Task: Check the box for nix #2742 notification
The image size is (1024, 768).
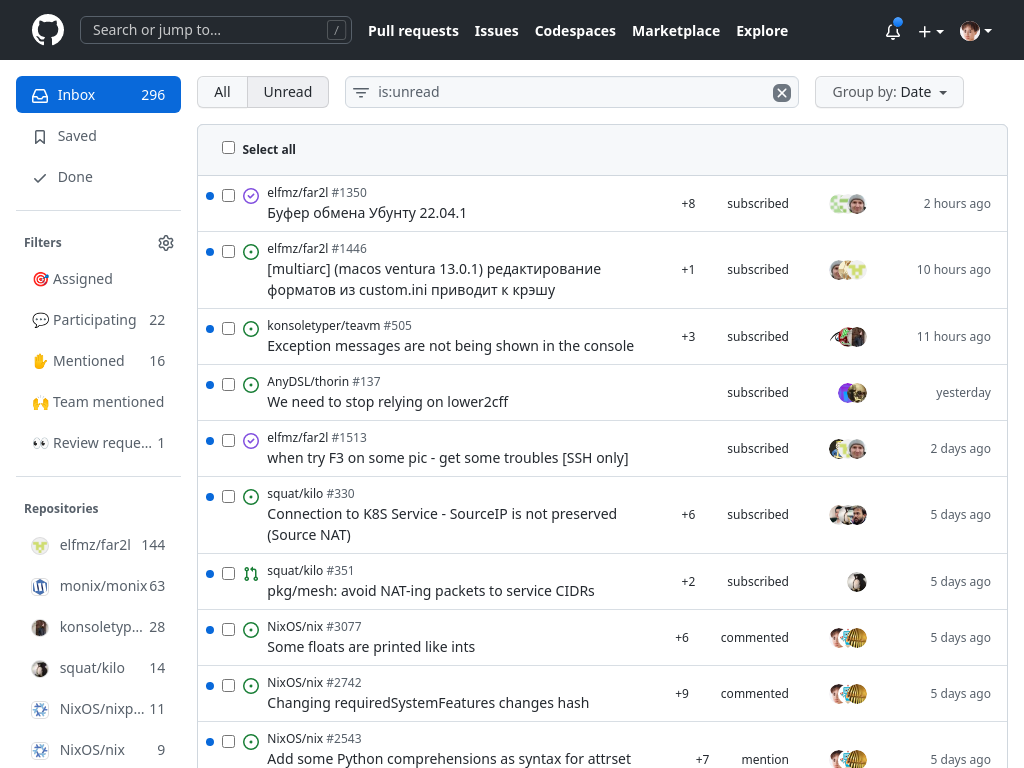Action: click(228, 686)
